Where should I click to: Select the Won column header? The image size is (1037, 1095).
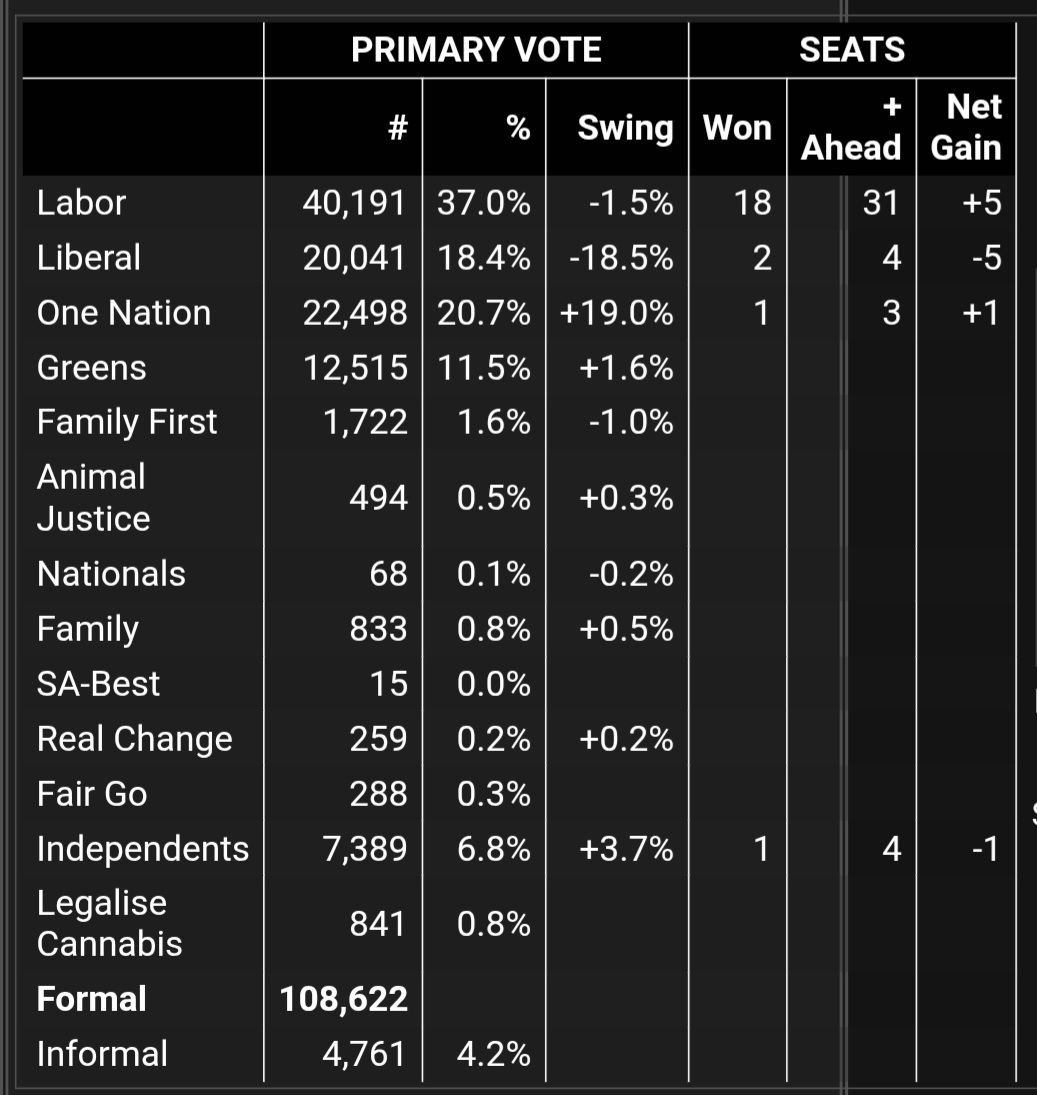[737, 128]
